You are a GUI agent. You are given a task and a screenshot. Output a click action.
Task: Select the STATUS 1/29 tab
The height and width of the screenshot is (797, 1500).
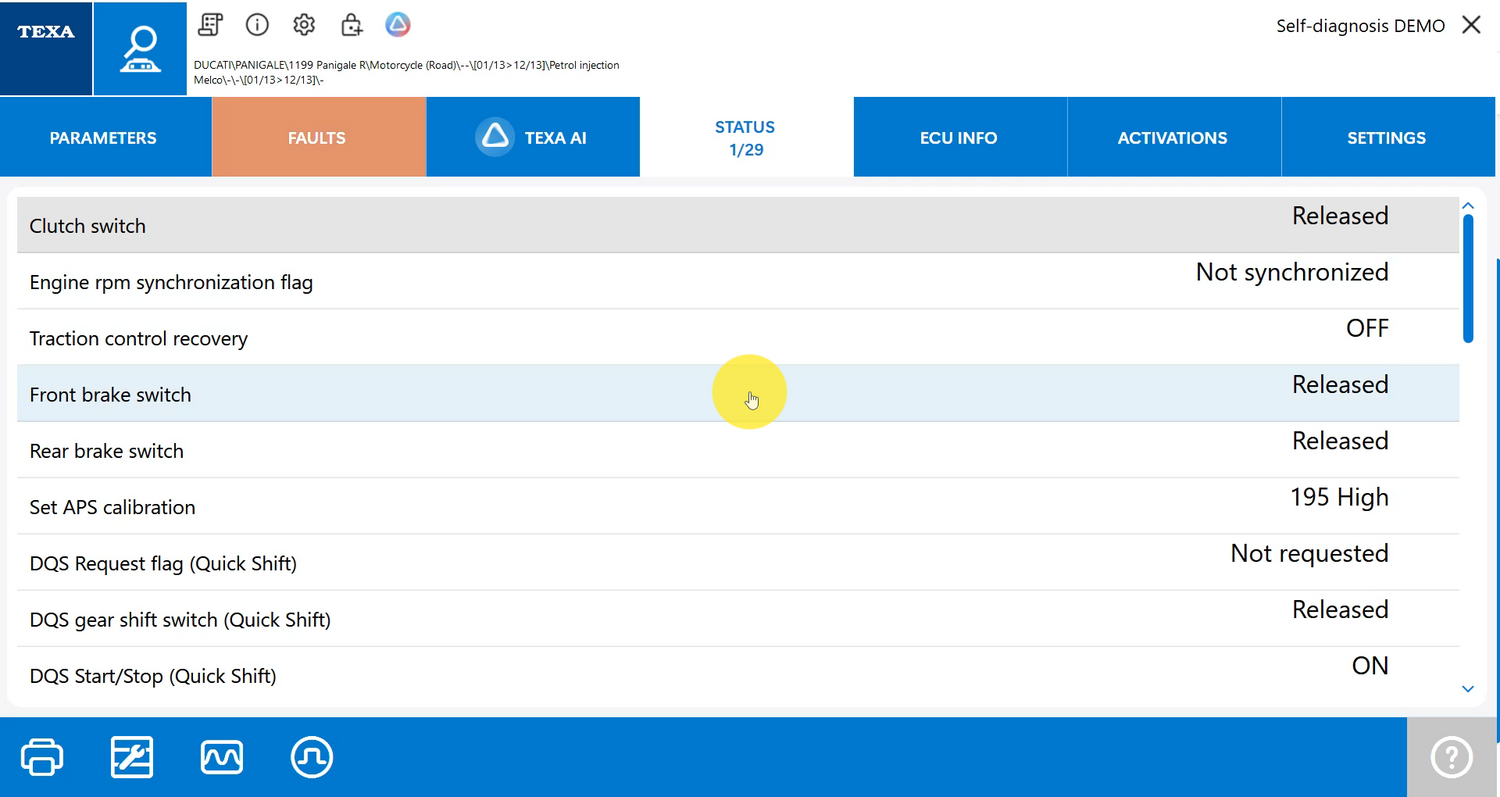point(746,138)
